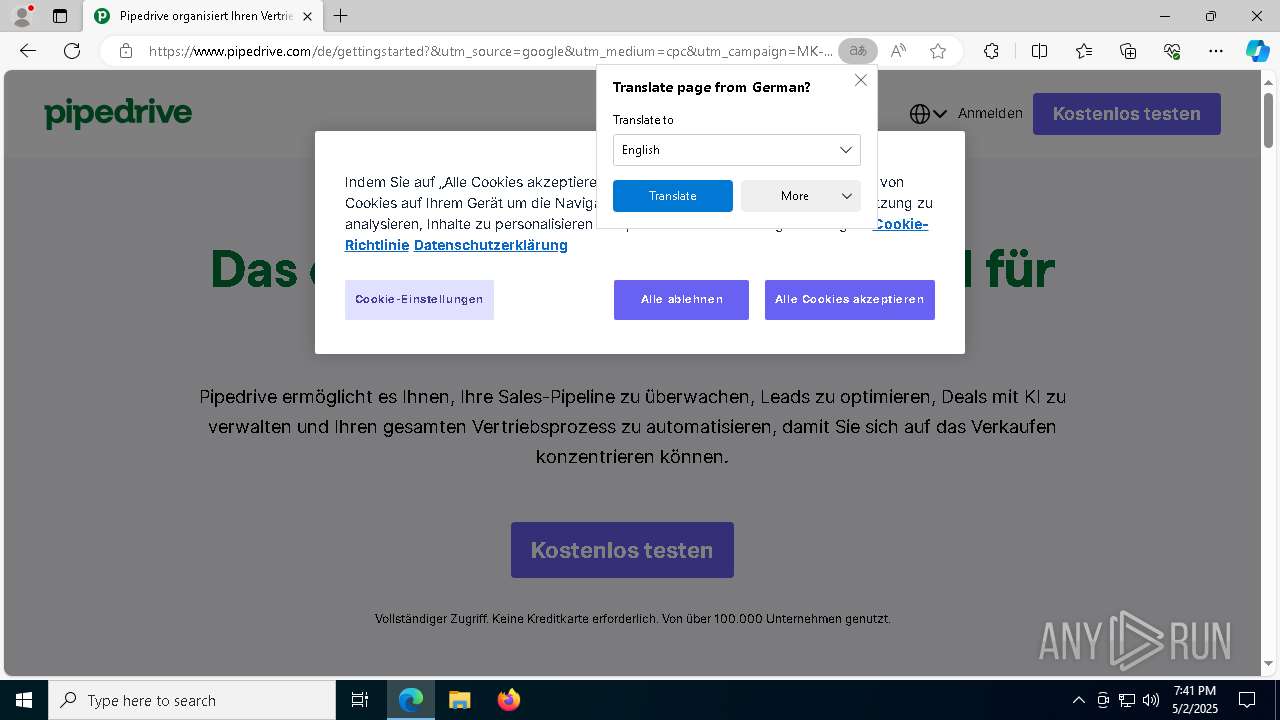
Task: Expand the More options dropdown
Action: [x=801, y=196]
